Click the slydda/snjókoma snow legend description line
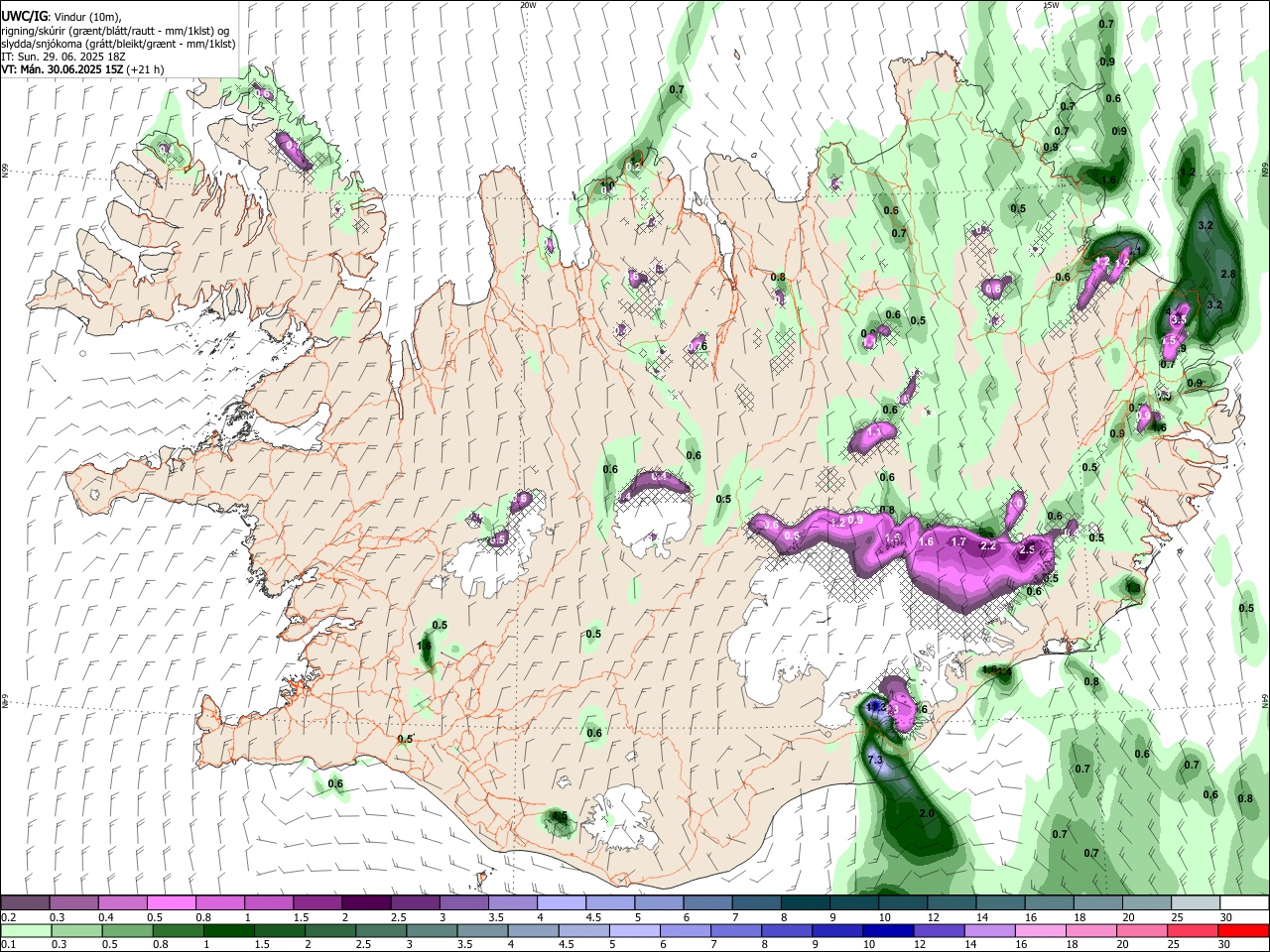Screen dimensions: 1270x952 click(118, 44)
